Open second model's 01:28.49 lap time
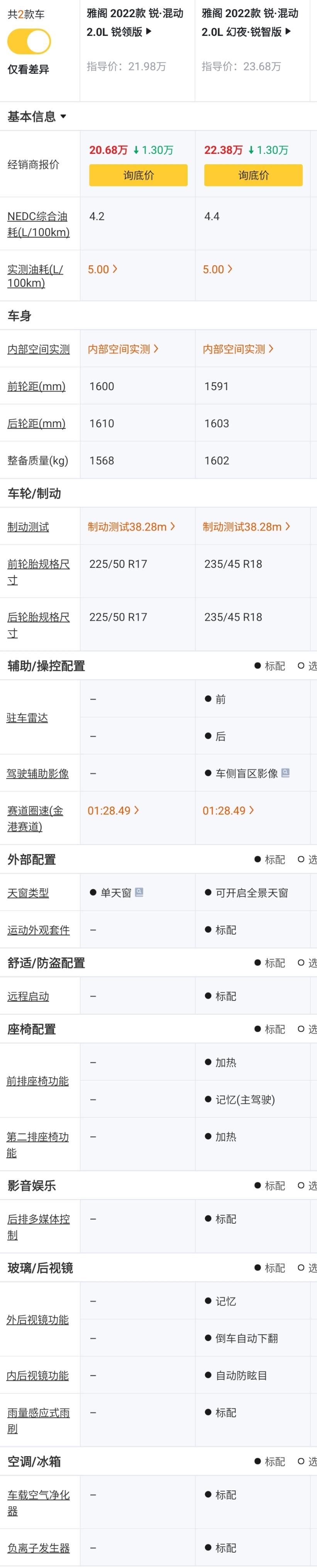This screenshot has height=1568, width=317. pyautogui.click(x=228, y=810)
